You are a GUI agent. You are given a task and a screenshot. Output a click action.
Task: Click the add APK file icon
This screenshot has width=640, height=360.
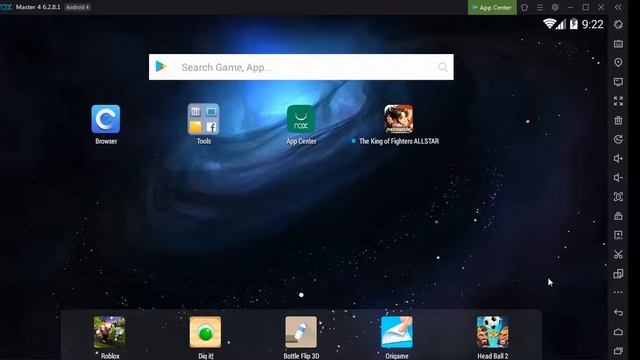pyautogui.click(x=618, y=235)
